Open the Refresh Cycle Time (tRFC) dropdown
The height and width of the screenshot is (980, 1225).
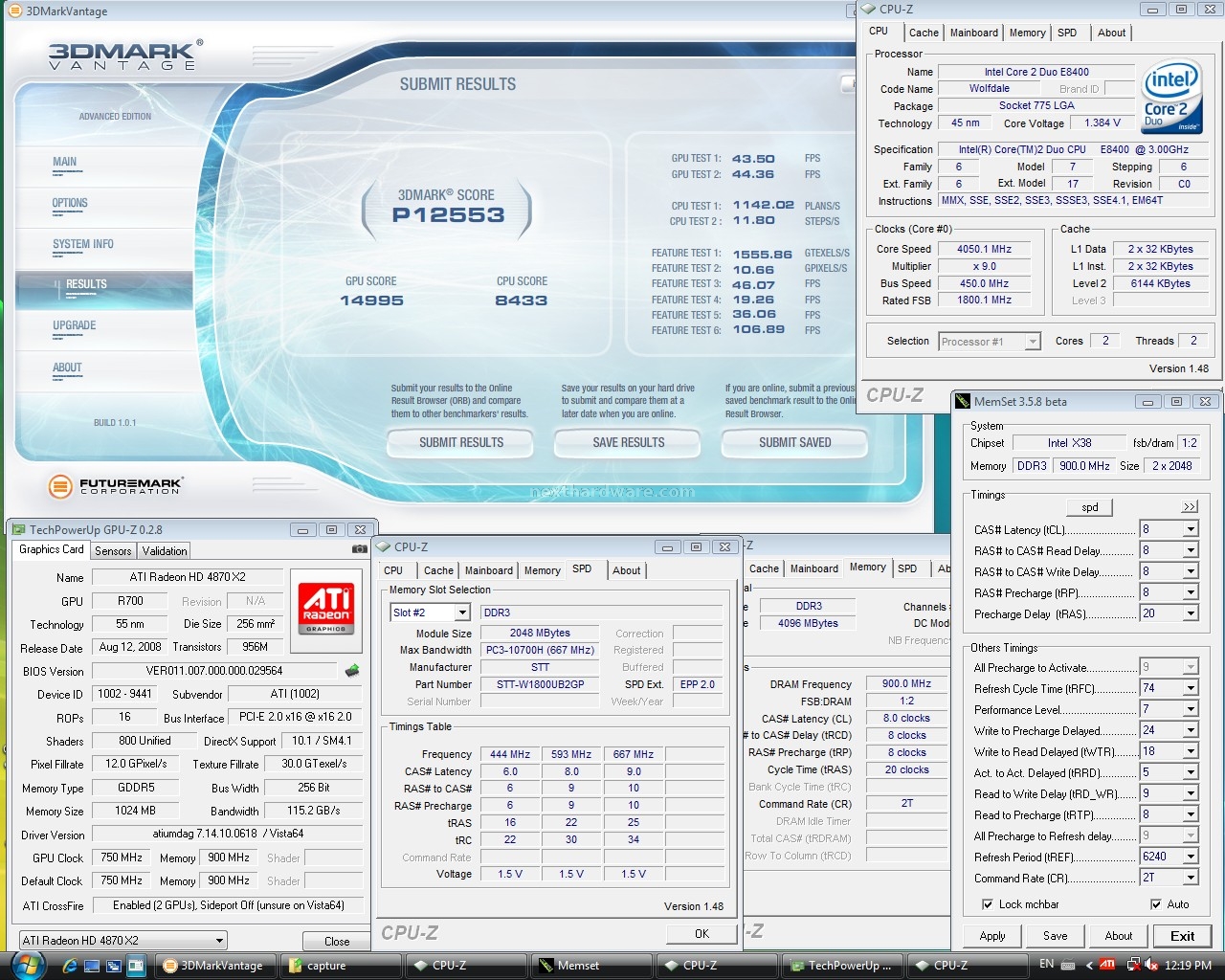(x=1191, y=688)
